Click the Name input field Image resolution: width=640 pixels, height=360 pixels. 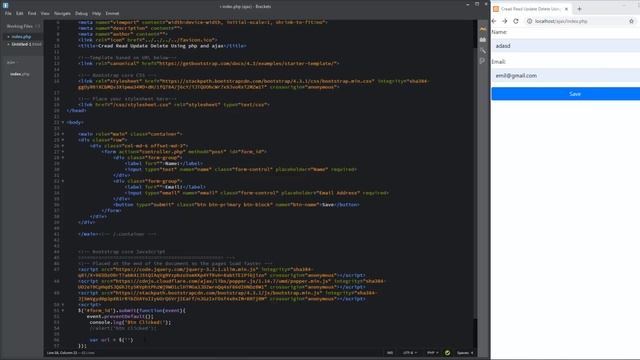tap(566, 46)
